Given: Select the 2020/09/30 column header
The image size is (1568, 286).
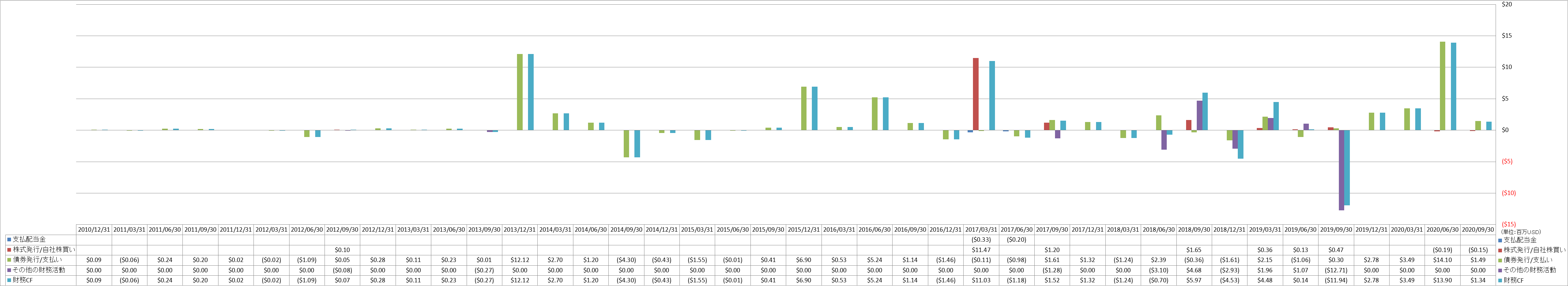Looking at the screenshot, I should pos(1478,229).
